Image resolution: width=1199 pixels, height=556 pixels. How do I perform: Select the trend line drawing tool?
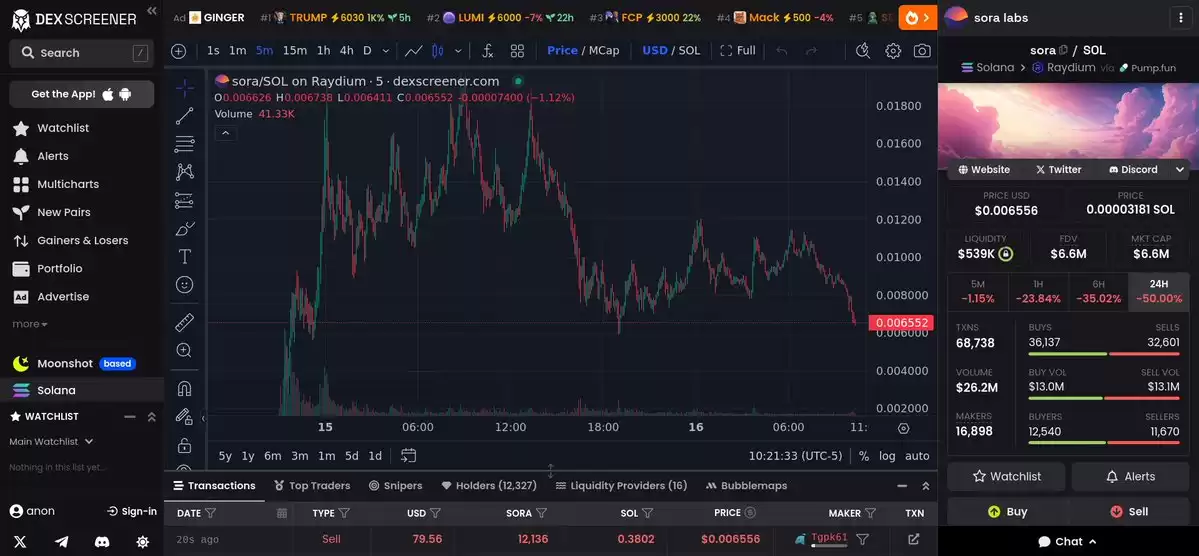pos(184,116)
